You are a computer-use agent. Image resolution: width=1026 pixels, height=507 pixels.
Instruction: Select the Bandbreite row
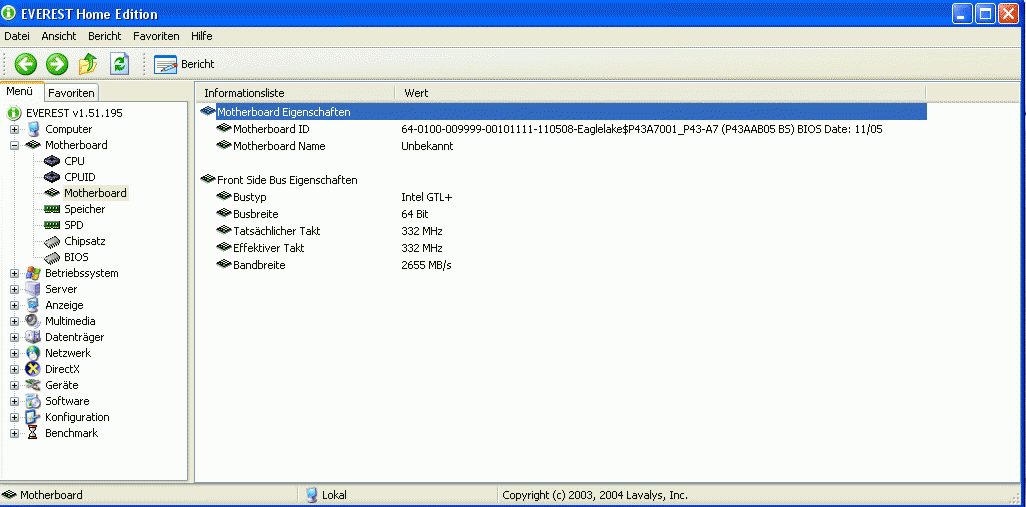pyautogui.click(x=563, y=265)
